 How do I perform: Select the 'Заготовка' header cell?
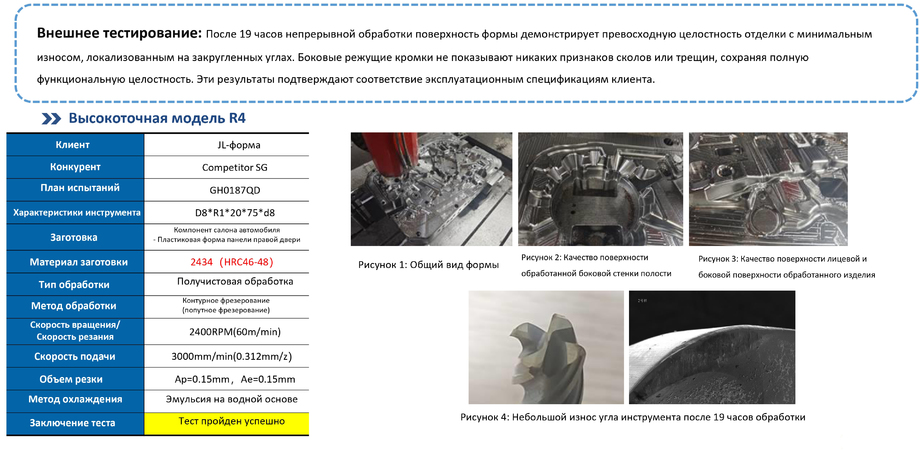pyautogui.click(x=75, y=238)
